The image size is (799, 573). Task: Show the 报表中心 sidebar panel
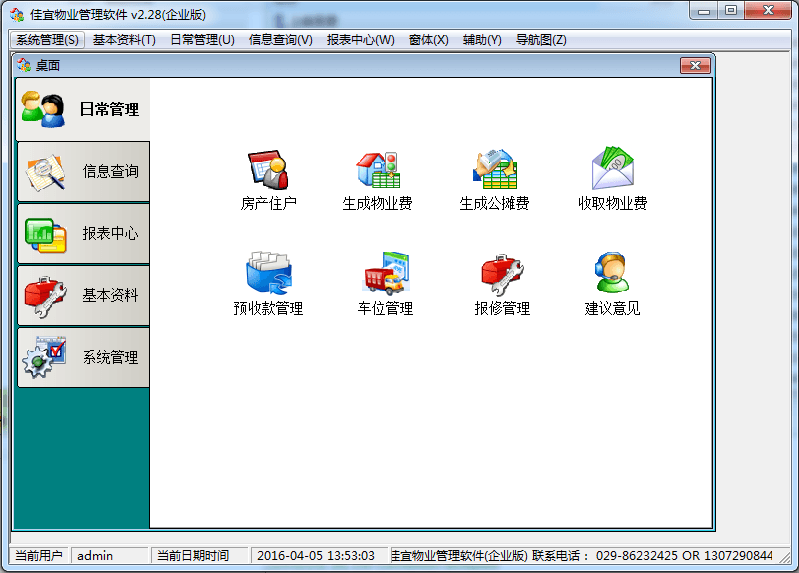tap(83, 234)
